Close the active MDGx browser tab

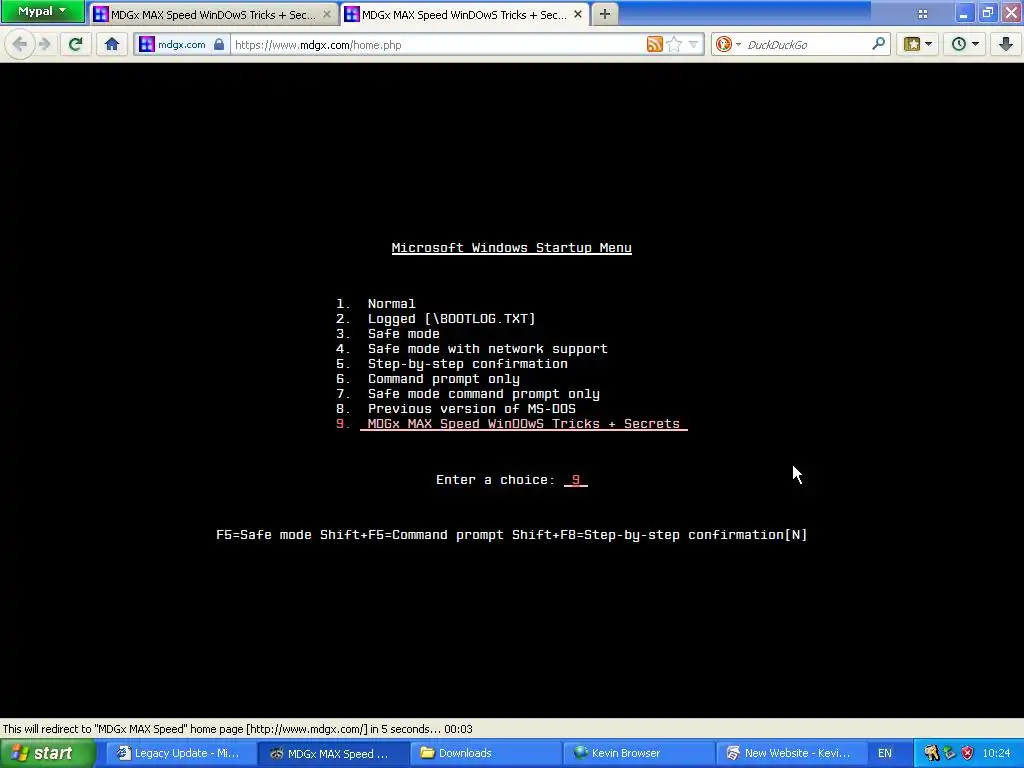tap(577, 14)
